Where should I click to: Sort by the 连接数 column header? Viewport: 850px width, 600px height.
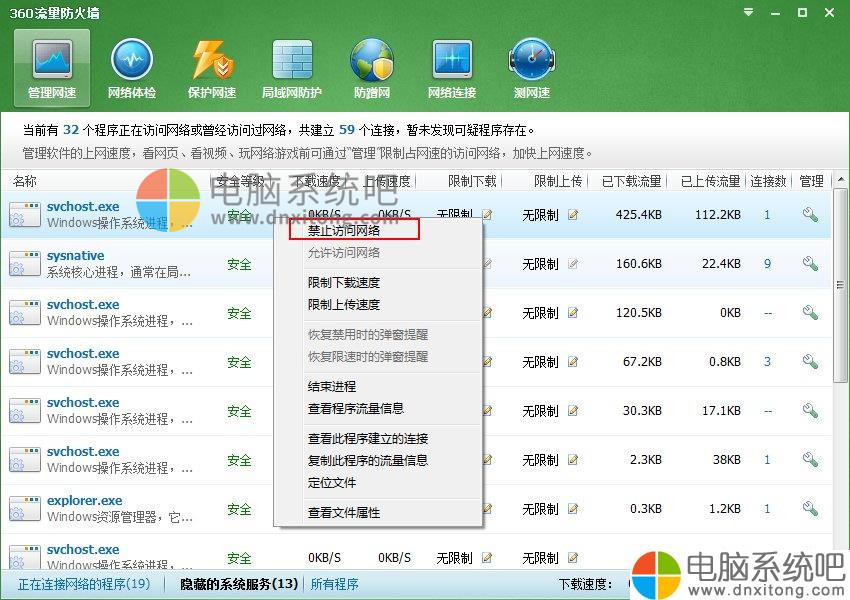coord(768,181)
